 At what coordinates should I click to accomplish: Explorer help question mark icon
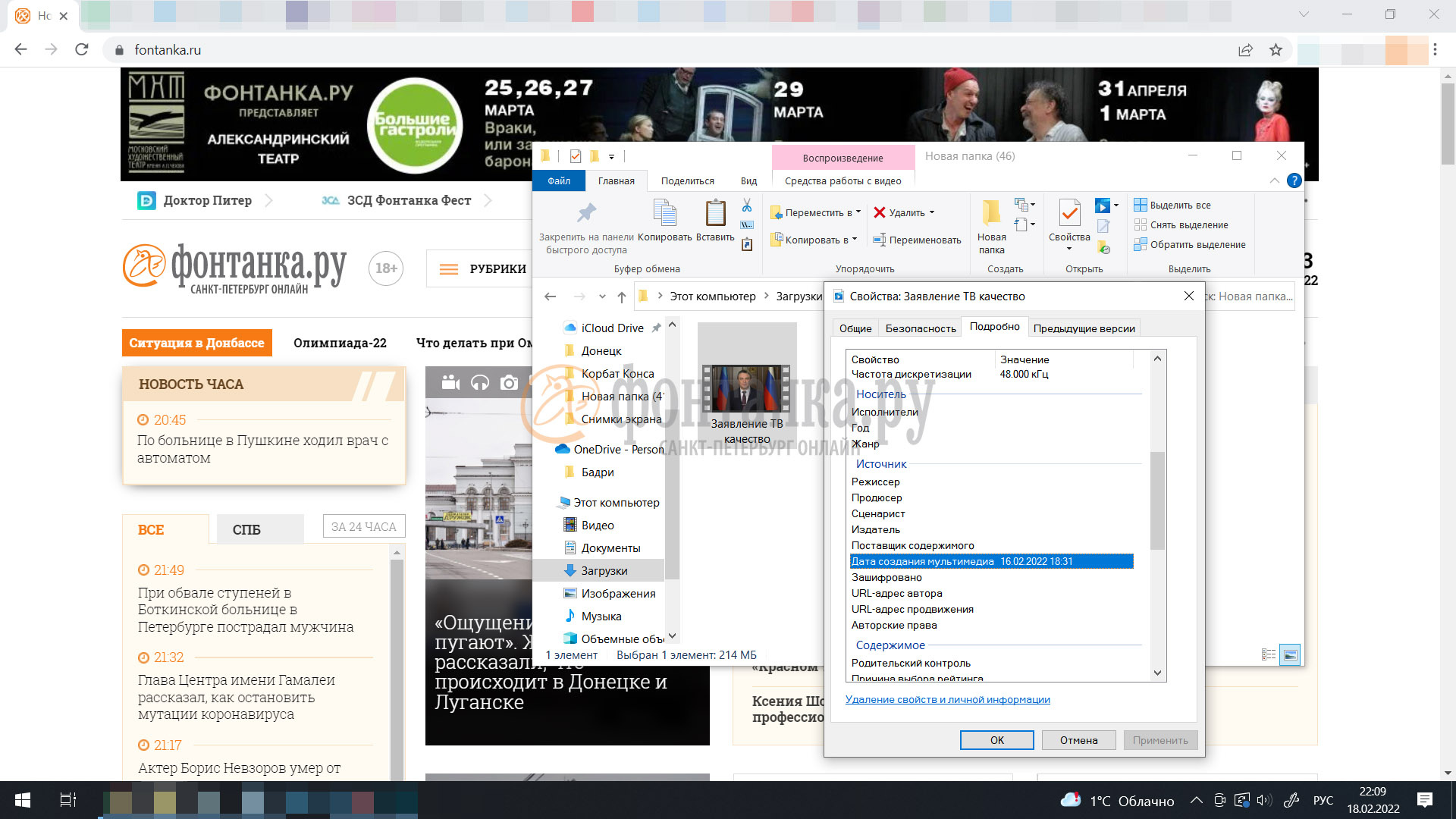[x=1294, y=180]
